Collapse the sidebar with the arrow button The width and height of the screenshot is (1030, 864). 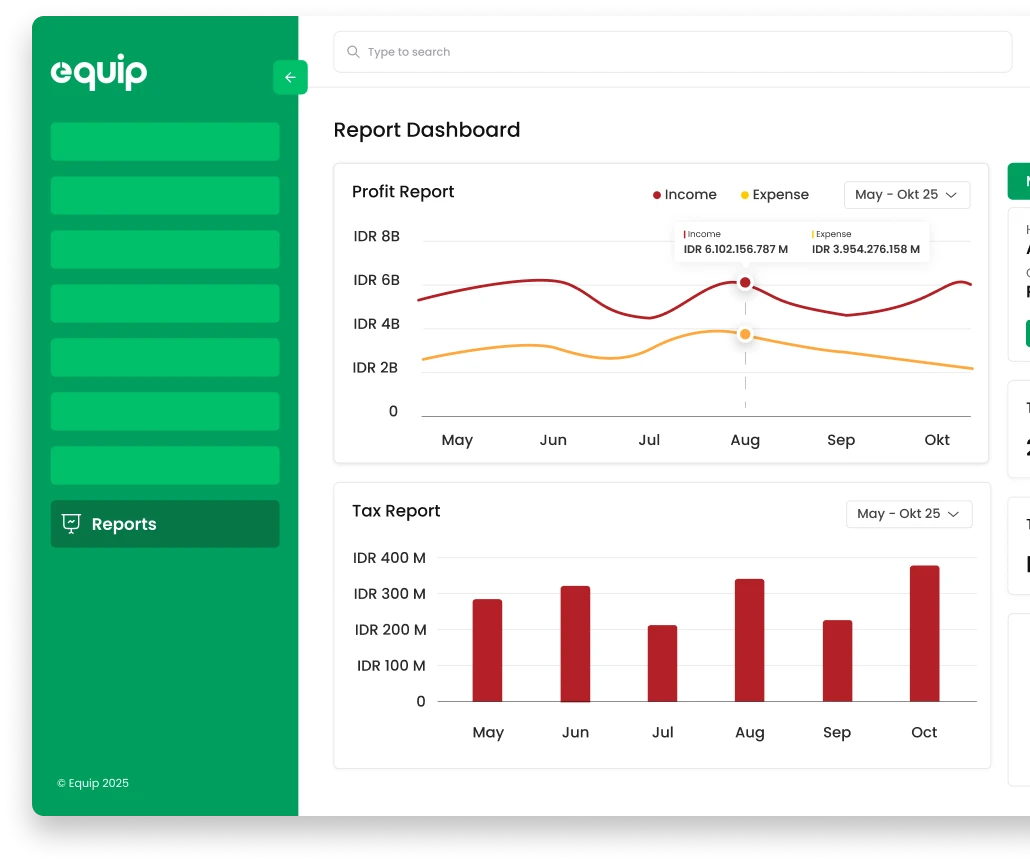click(290, 78)
